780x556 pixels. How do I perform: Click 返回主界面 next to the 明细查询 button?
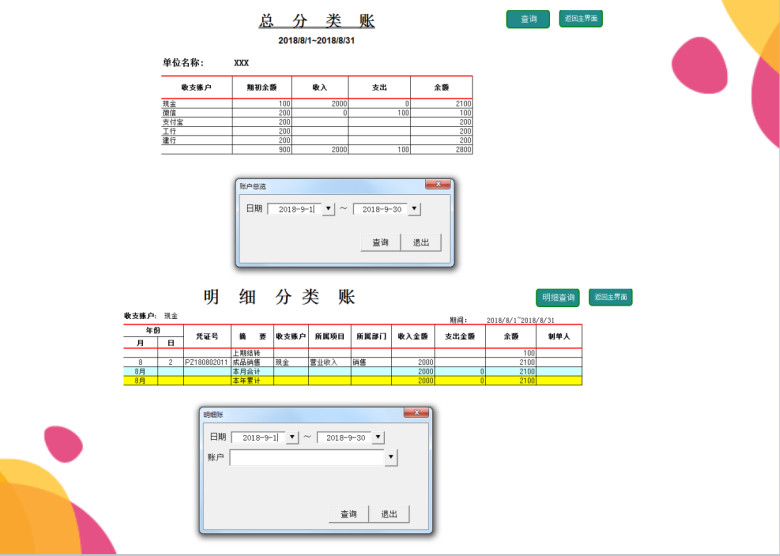(x=610, y=297)
